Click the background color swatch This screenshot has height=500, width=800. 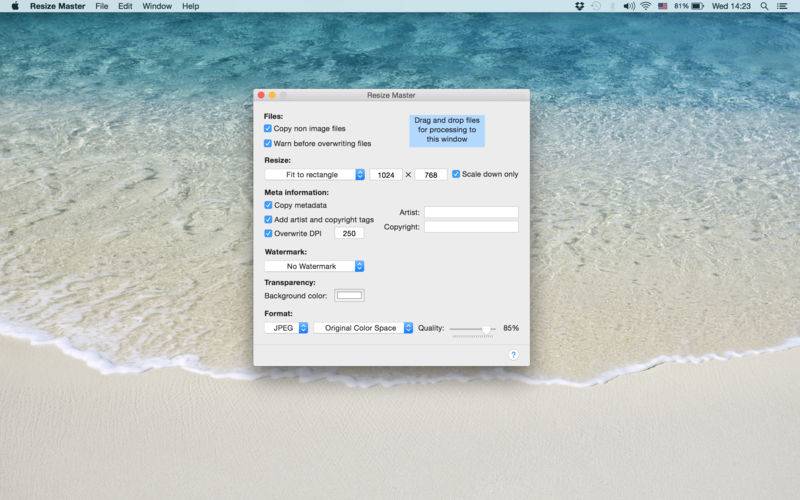point(349,295)
